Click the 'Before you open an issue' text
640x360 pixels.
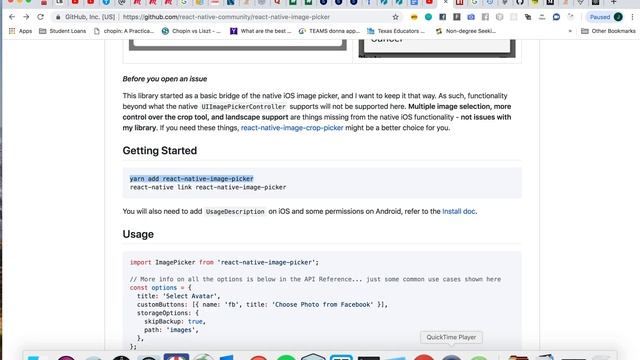(164, 79)
